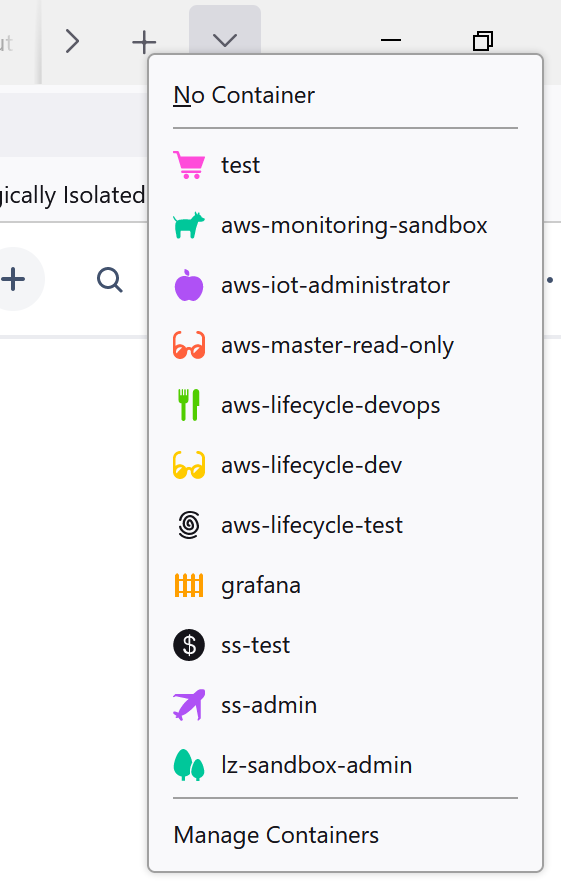Select the aws-monitoring-sandbox container label

(x=354, y=225)
